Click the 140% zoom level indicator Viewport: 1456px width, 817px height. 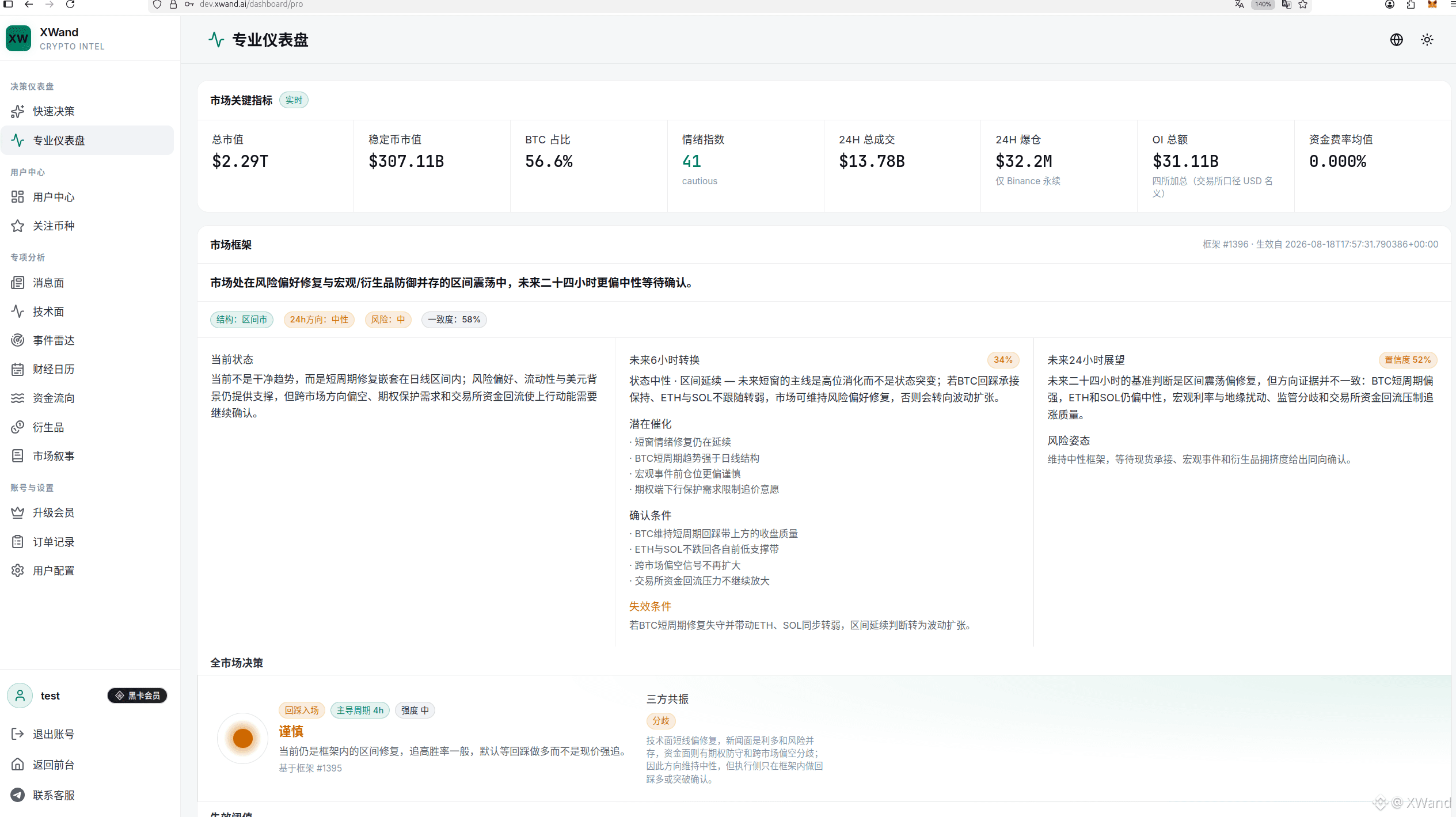[x=1263, y=5]
